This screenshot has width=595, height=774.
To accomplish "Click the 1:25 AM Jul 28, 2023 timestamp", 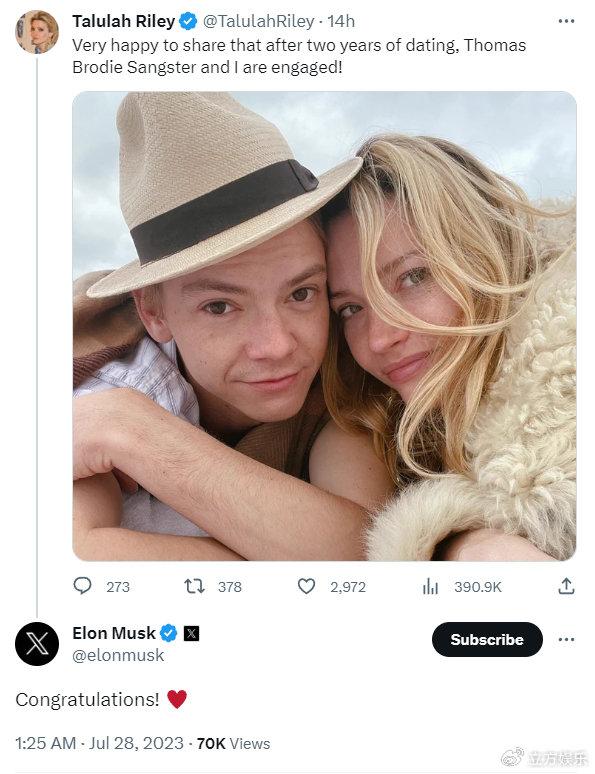I will pyautogui.click(x=99, y=743).
